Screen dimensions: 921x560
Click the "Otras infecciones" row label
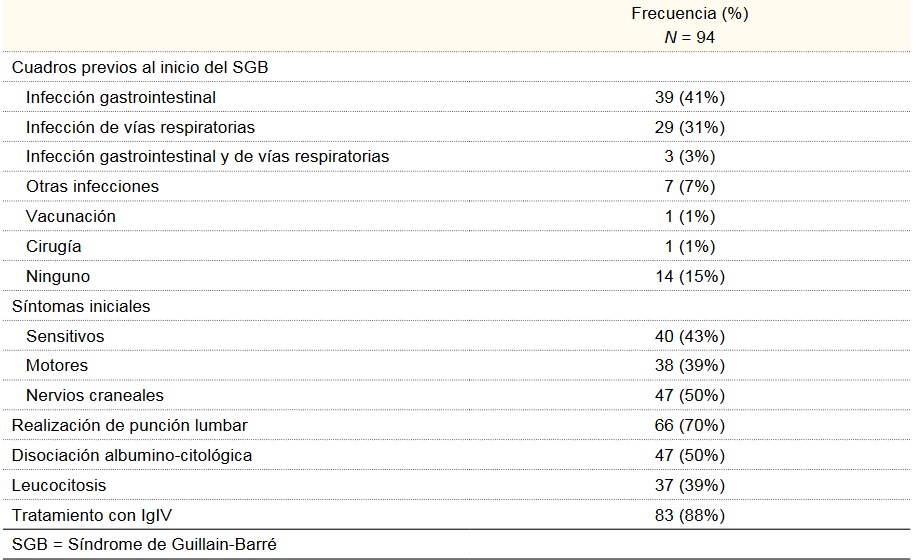coord(92,187)
